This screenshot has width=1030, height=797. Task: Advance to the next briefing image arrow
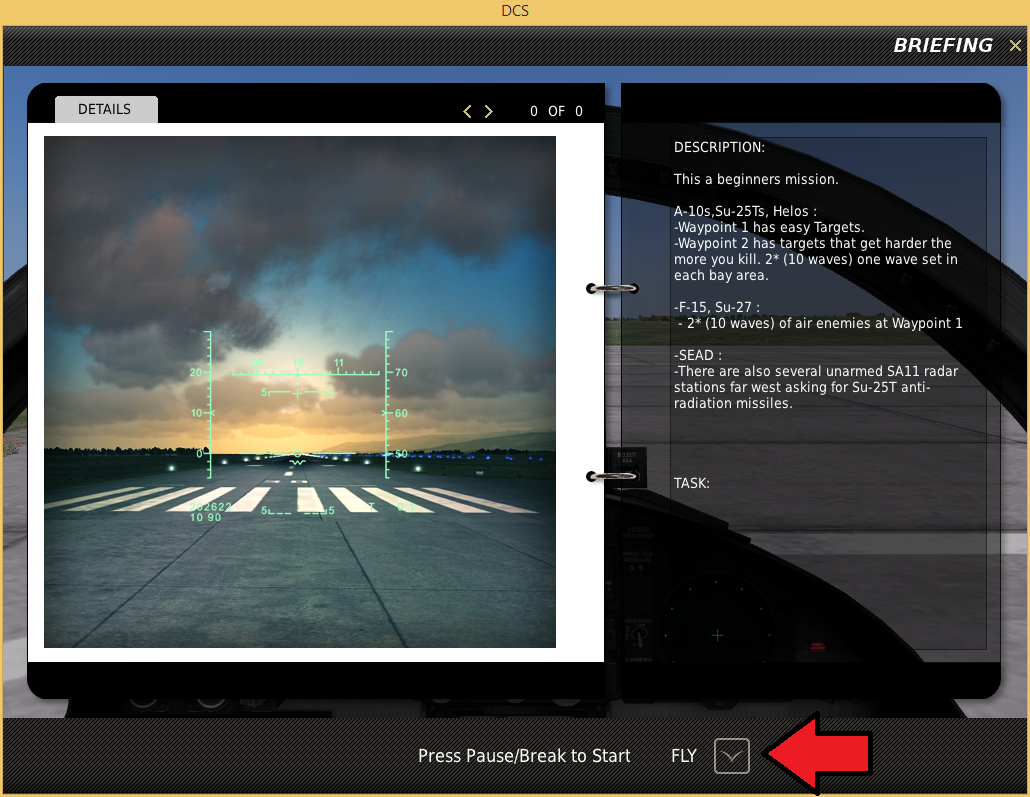[x=488, y=111]
